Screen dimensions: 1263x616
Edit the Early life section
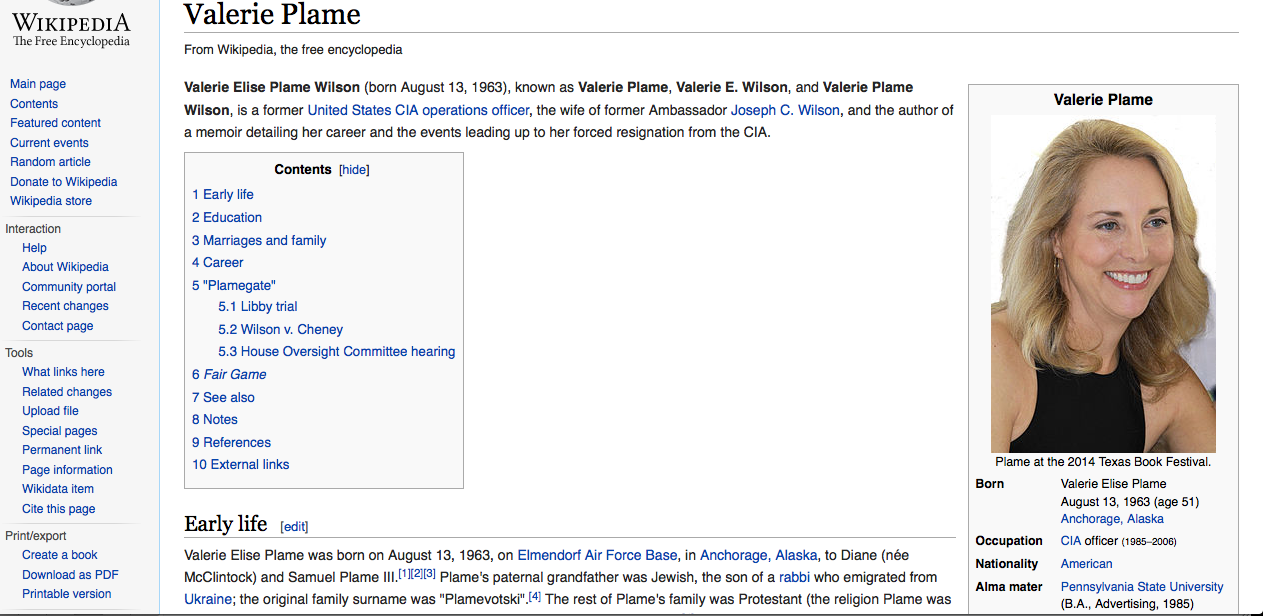click(295, 527)
